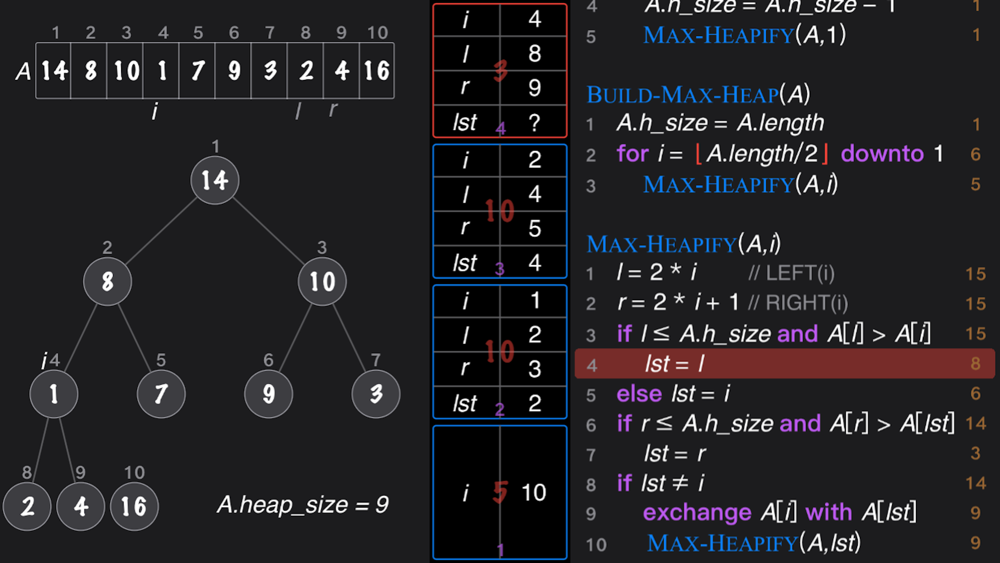Select array cell containing 4
The image size is (1000, 563).
[x=341, y=71]
